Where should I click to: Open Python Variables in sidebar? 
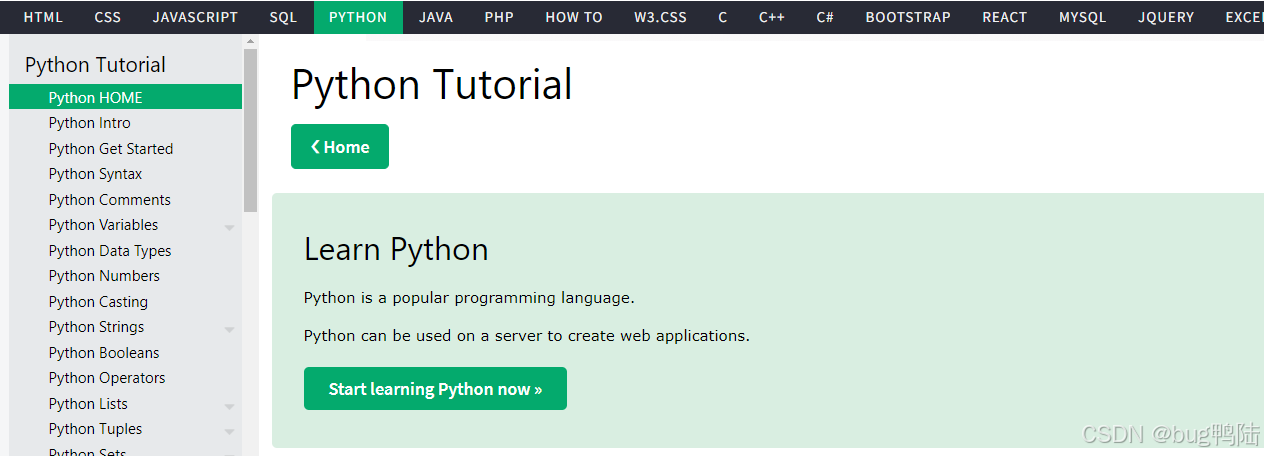(103, 225)
